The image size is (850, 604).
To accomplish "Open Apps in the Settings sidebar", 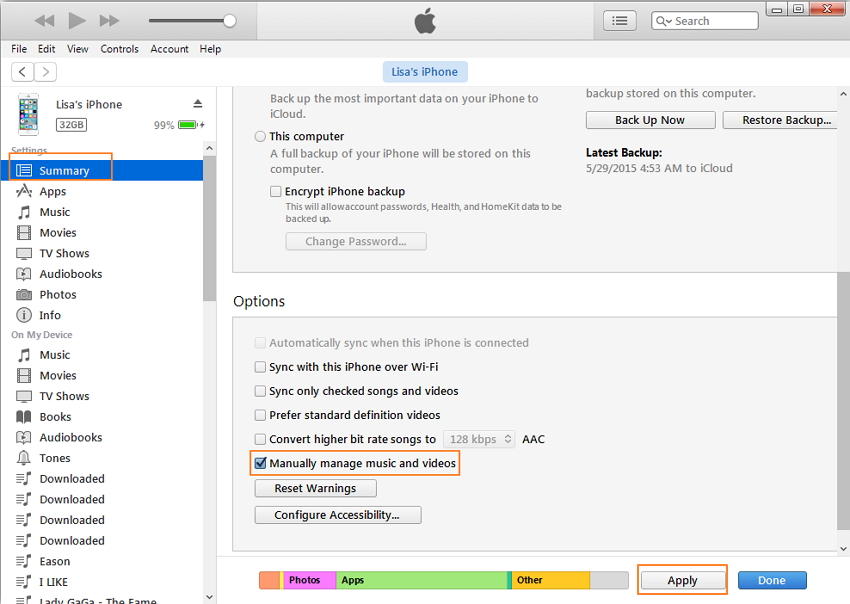I will (x=52, y=191).
